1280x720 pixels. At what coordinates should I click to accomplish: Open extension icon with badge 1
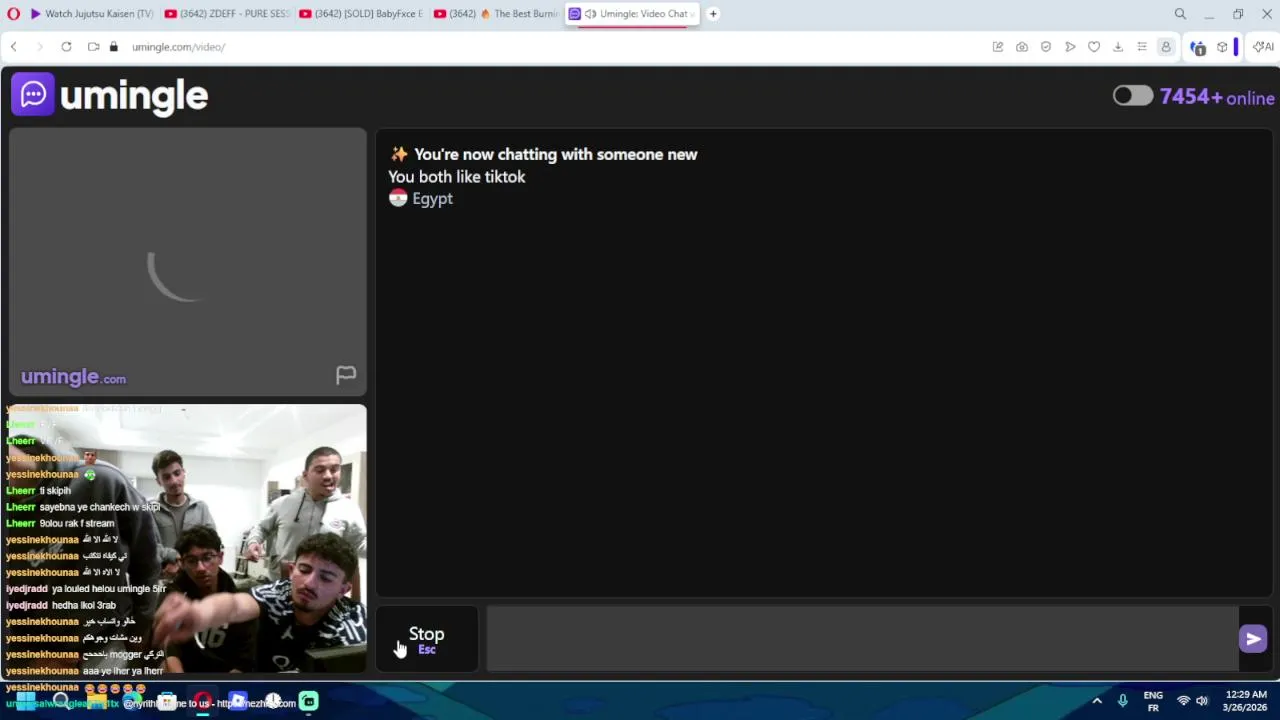(1198, 47)
